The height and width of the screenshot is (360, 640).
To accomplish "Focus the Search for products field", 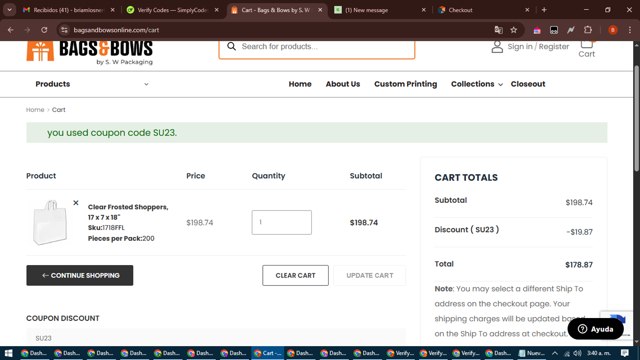I will click(x=317, y=48).
